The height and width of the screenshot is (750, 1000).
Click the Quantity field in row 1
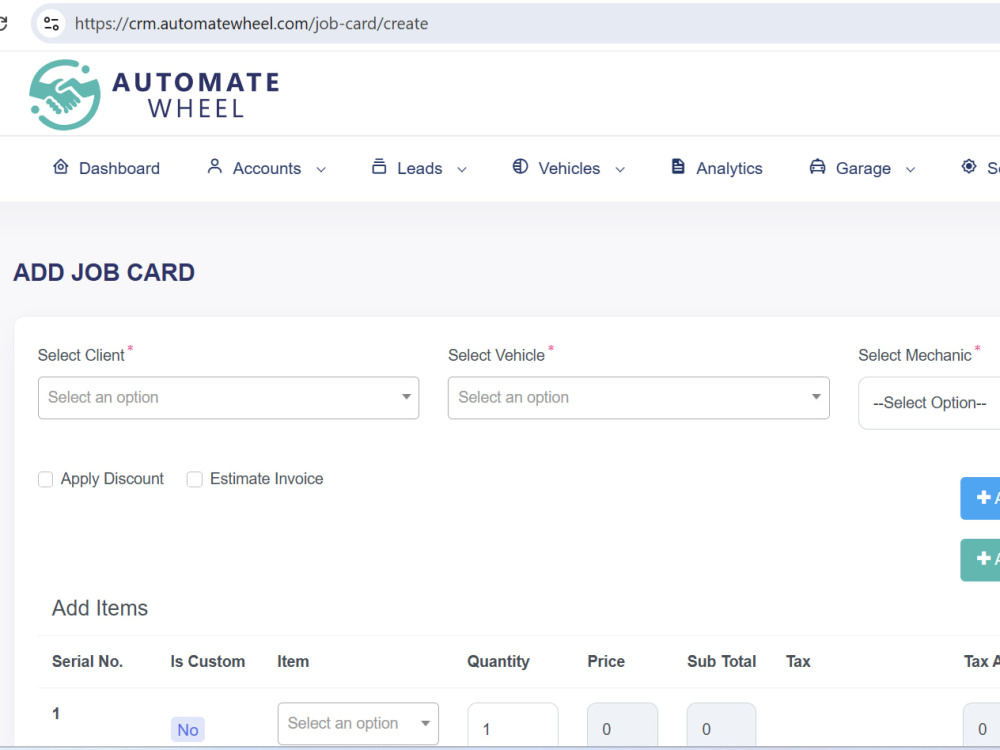coord(513,726)
